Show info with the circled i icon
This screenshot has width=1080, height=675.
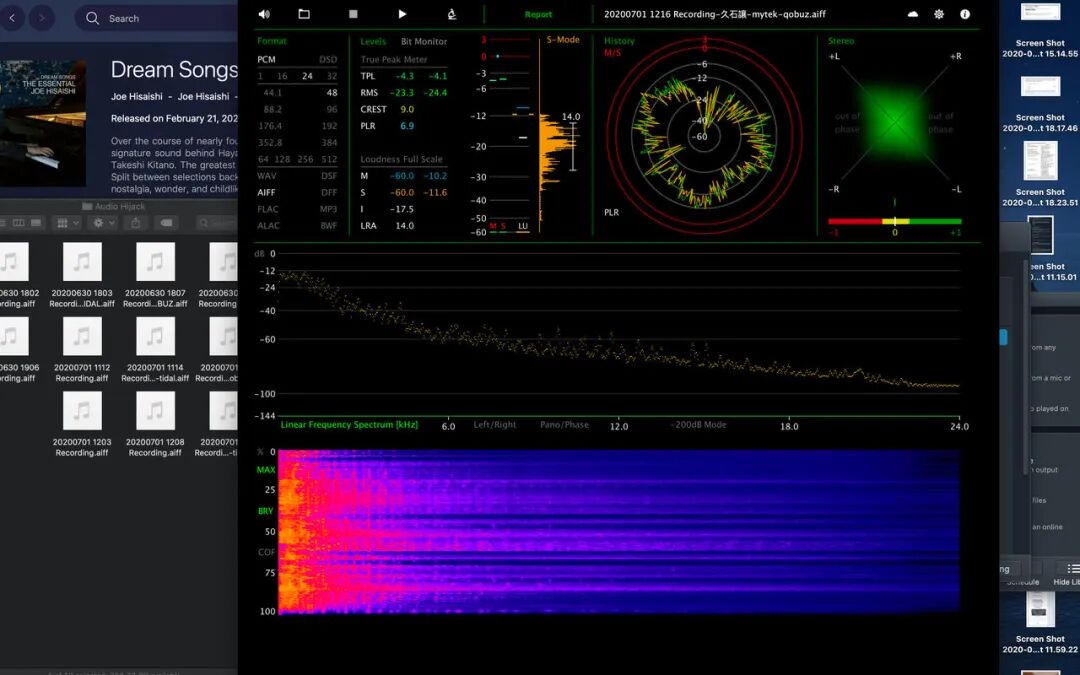coord(965,14)
